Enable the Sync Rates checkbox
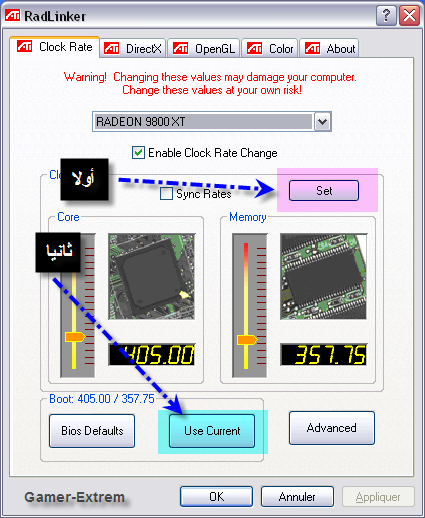 [x=166, y=194]
